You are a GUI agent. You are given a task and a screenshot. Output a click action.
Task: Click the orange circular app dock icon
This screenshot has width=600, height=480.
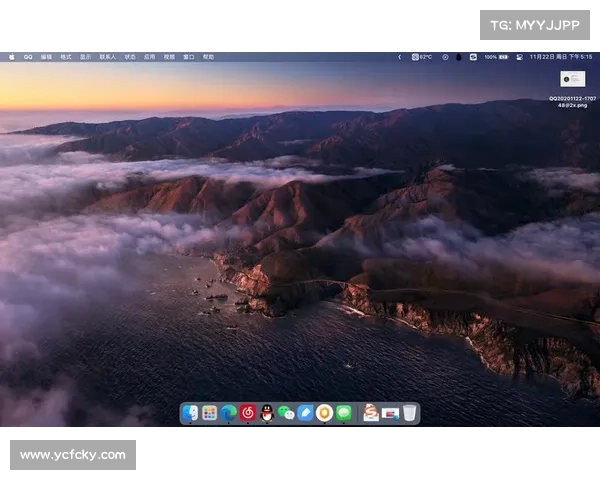[324, 413]
